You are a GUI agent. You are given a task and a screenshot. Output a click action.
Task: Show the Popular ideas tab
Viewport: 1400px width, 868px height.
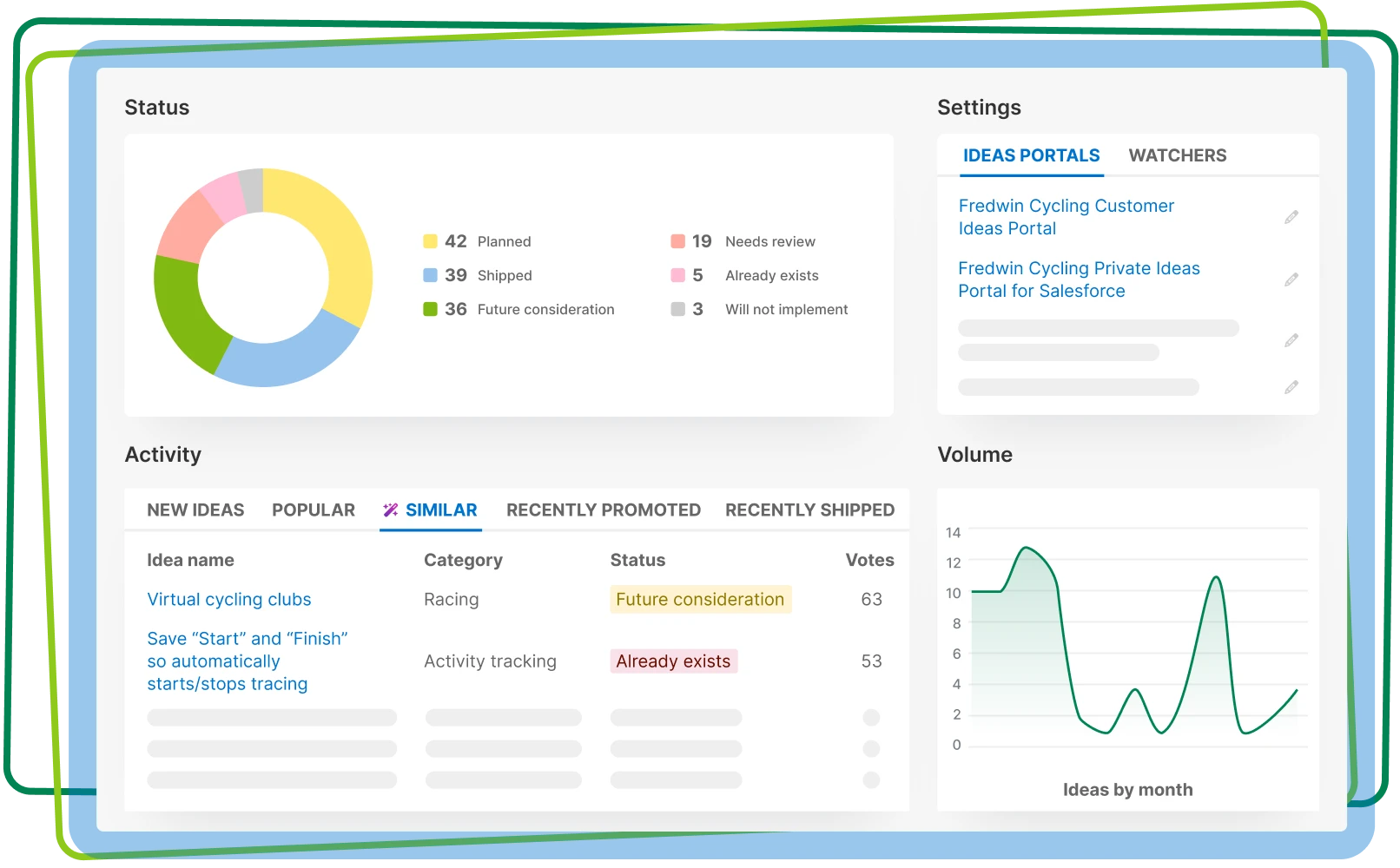314,510
